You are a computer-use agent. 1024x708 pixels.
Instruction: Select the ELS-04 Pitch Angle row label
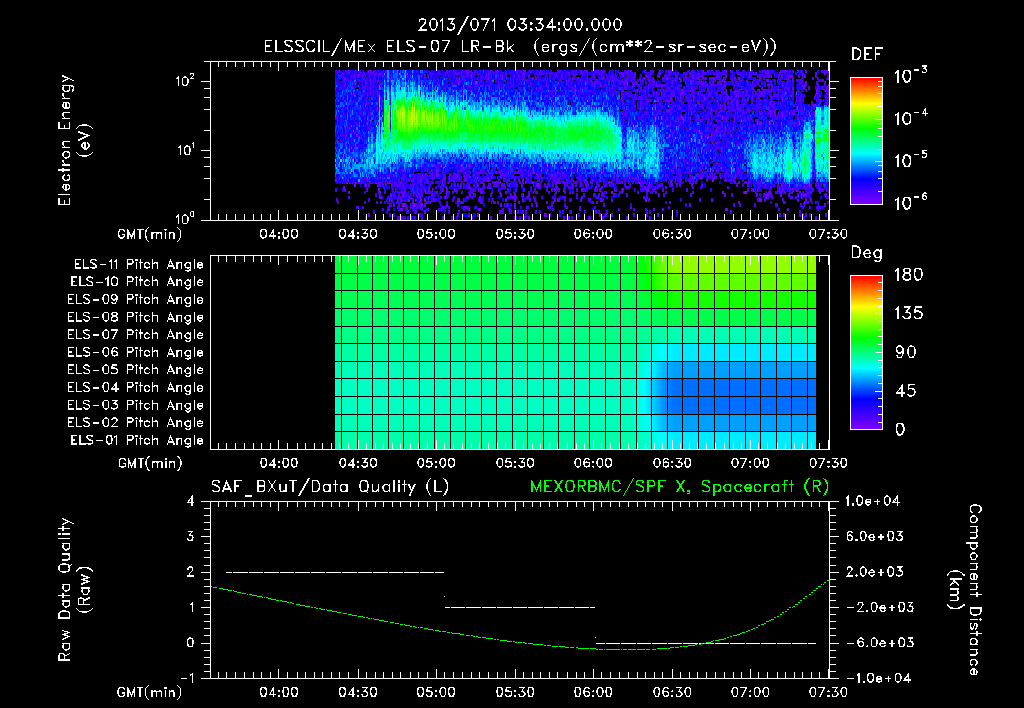pyautogui.click(x=135, y=388)
